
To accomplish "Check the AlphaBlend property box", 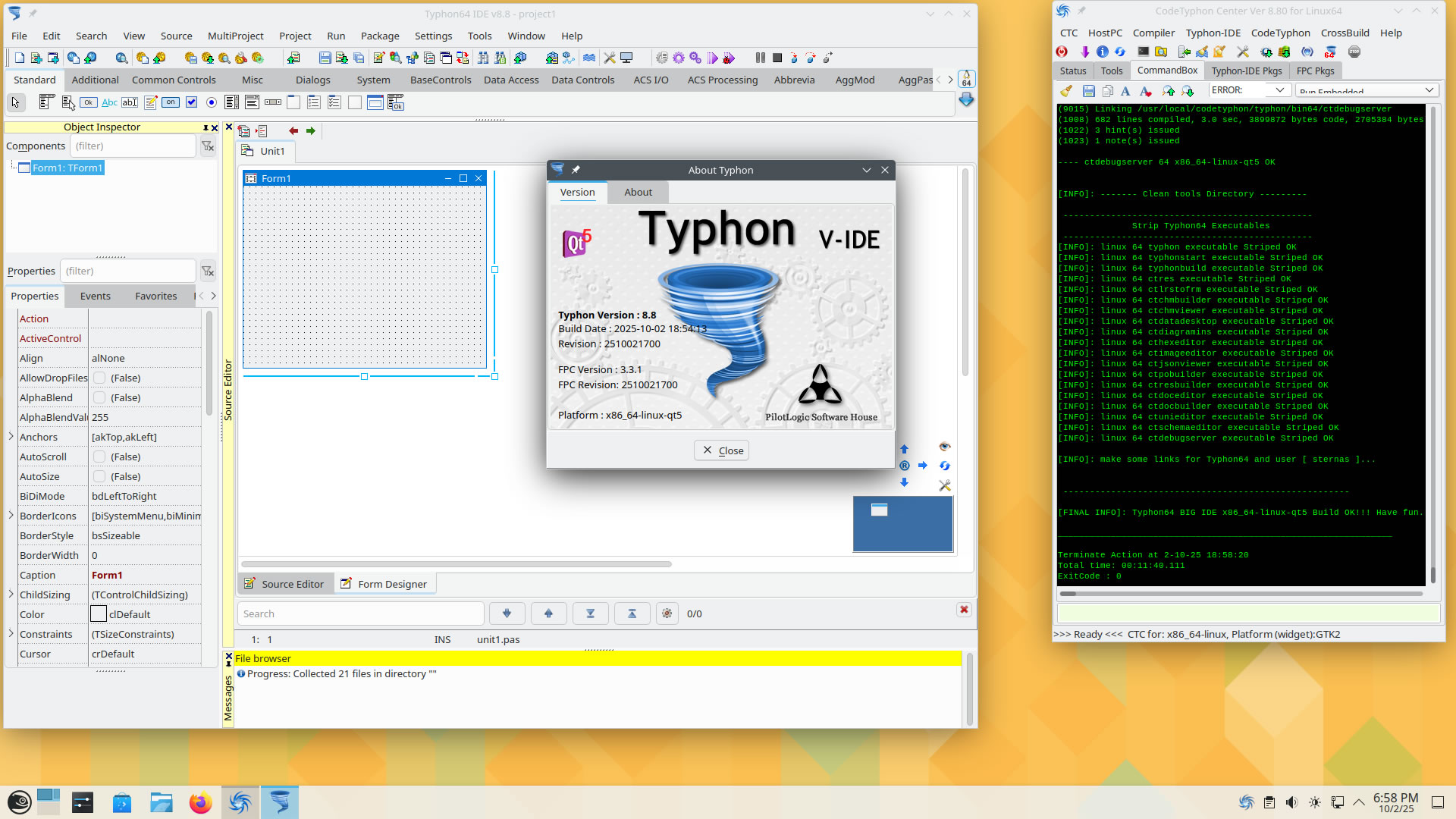I will click(x=99, y=397).
